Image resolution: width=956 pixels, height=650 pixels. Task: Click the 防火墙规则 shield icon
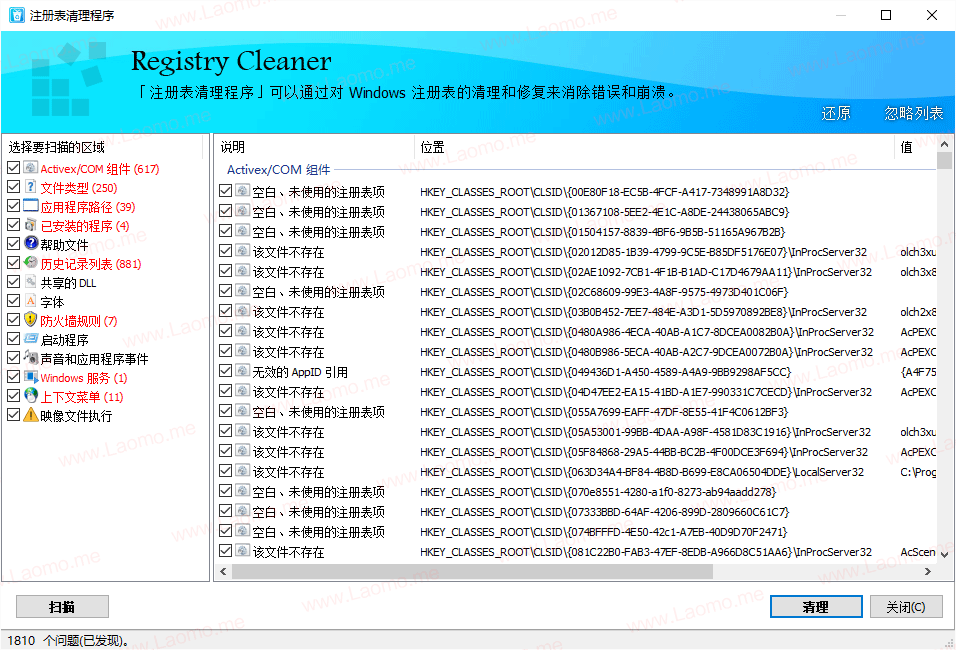(30, 319)
